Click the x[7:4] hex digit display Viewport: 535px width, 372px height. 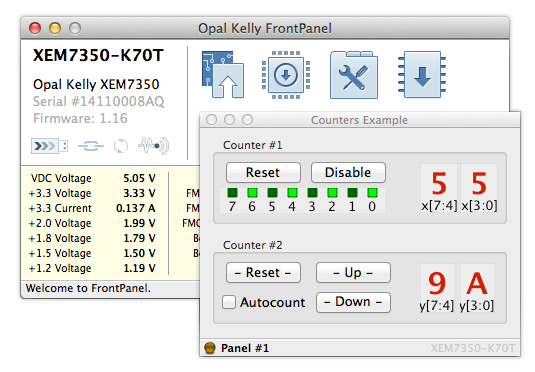point(439,188)
